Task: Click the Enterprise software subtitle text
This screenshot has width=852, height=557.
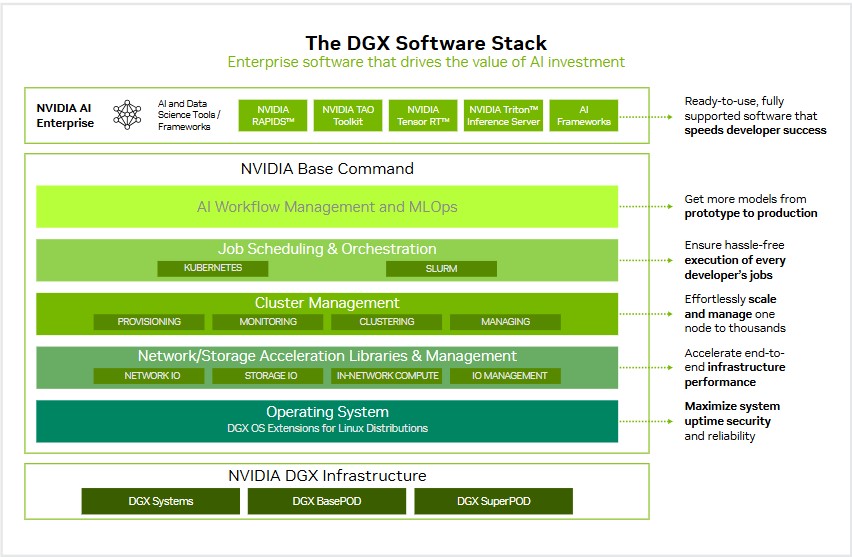Action: click(426, 62)
